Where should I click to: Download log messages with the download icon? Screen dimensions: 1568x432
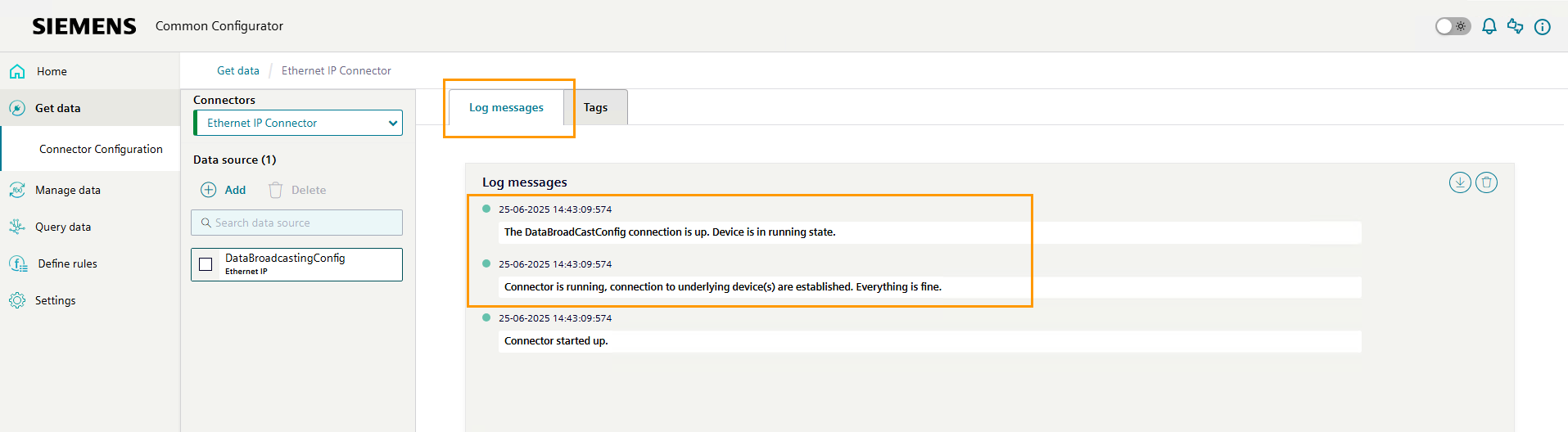pyautogui.click(x=1460, y=182)
